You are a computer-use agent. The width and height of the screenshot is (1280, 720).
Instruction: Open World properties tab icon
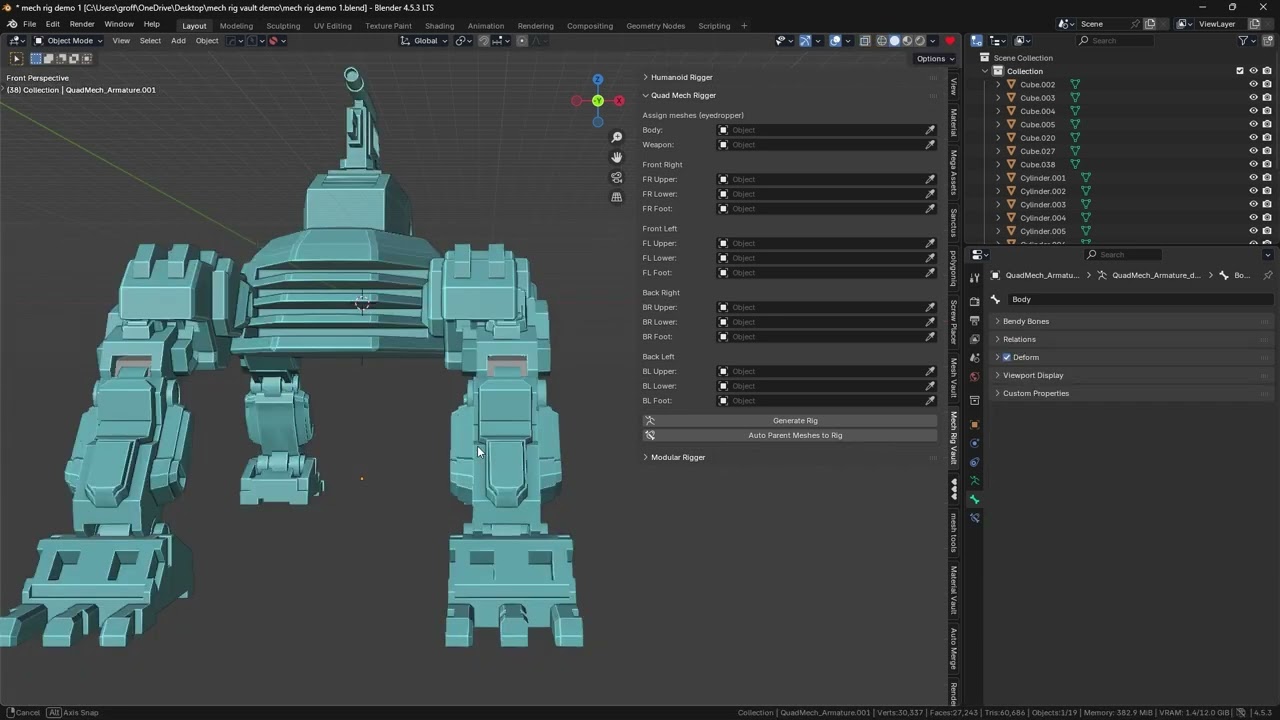click(975, 377)
